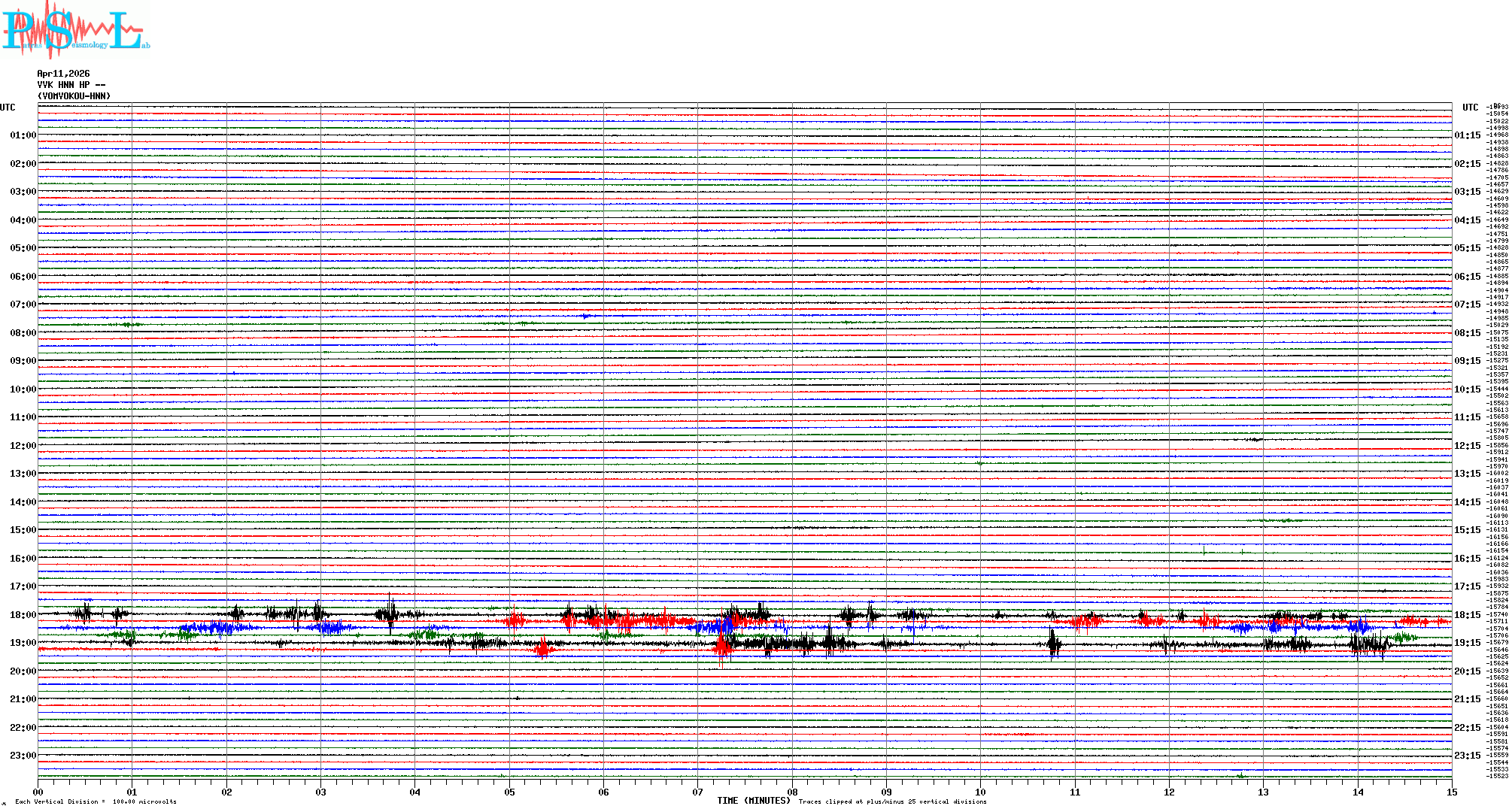
Task: Click the 19:15 label on right side
Action: [1467, 643]
